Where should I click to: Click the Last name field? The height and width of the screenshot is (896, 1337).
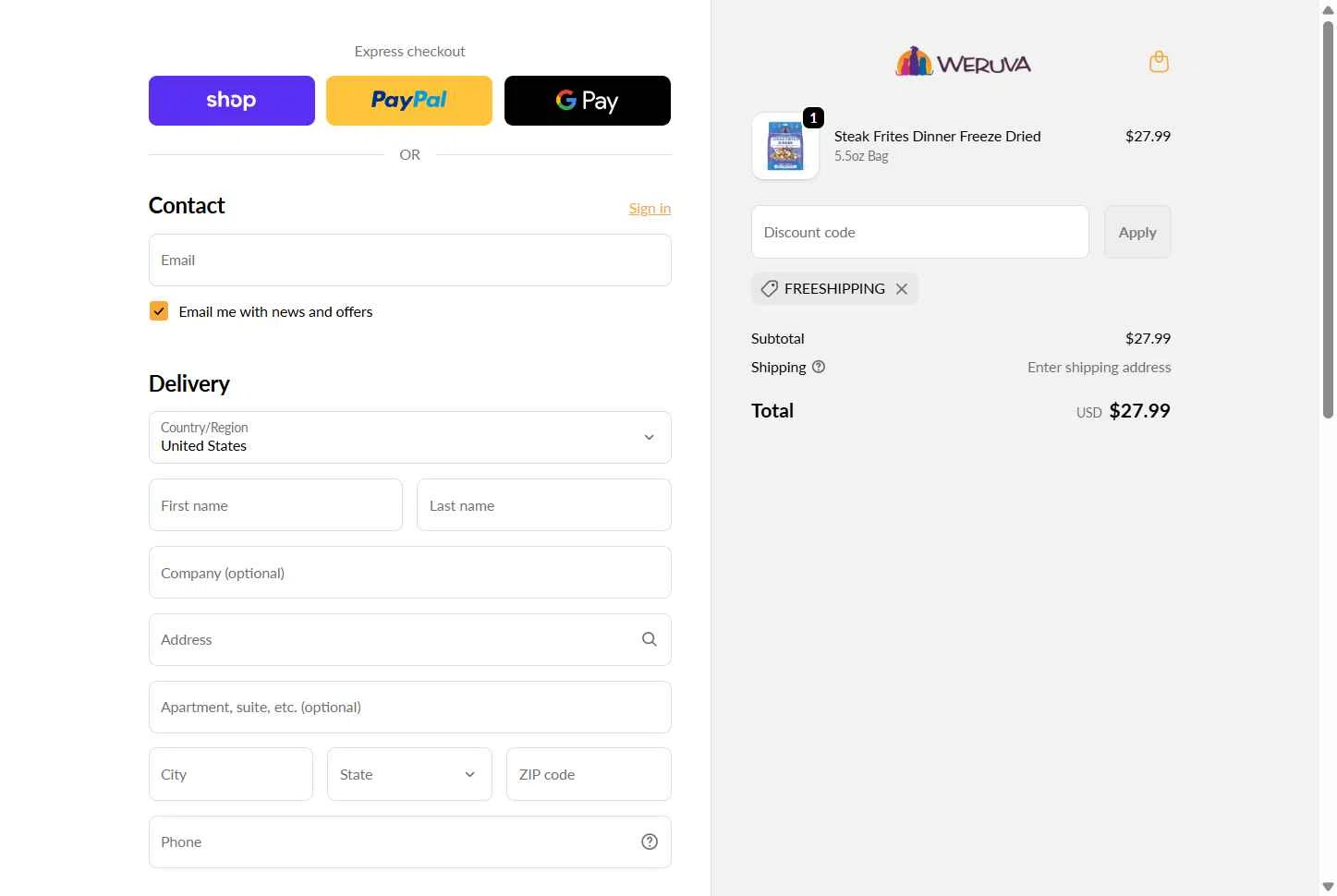click(544, 504)
